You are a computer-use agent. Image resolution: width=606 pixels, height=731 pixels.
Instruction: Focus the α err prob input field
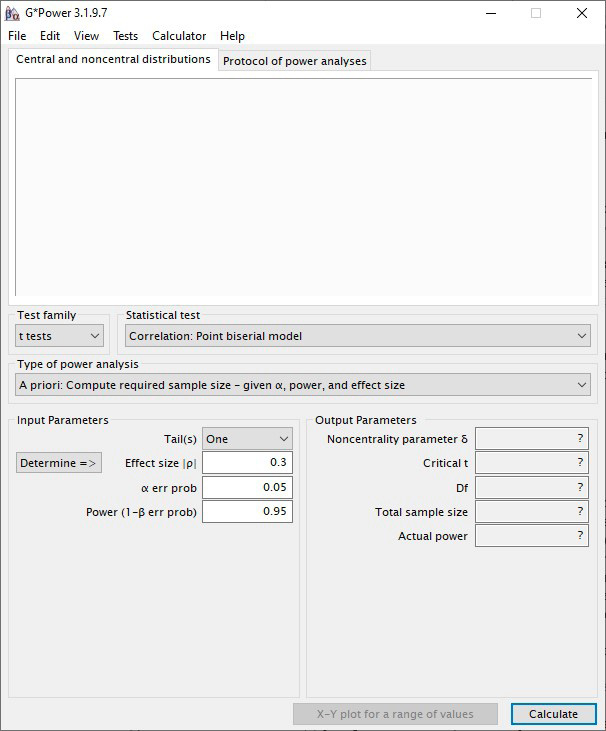[247, 487]
